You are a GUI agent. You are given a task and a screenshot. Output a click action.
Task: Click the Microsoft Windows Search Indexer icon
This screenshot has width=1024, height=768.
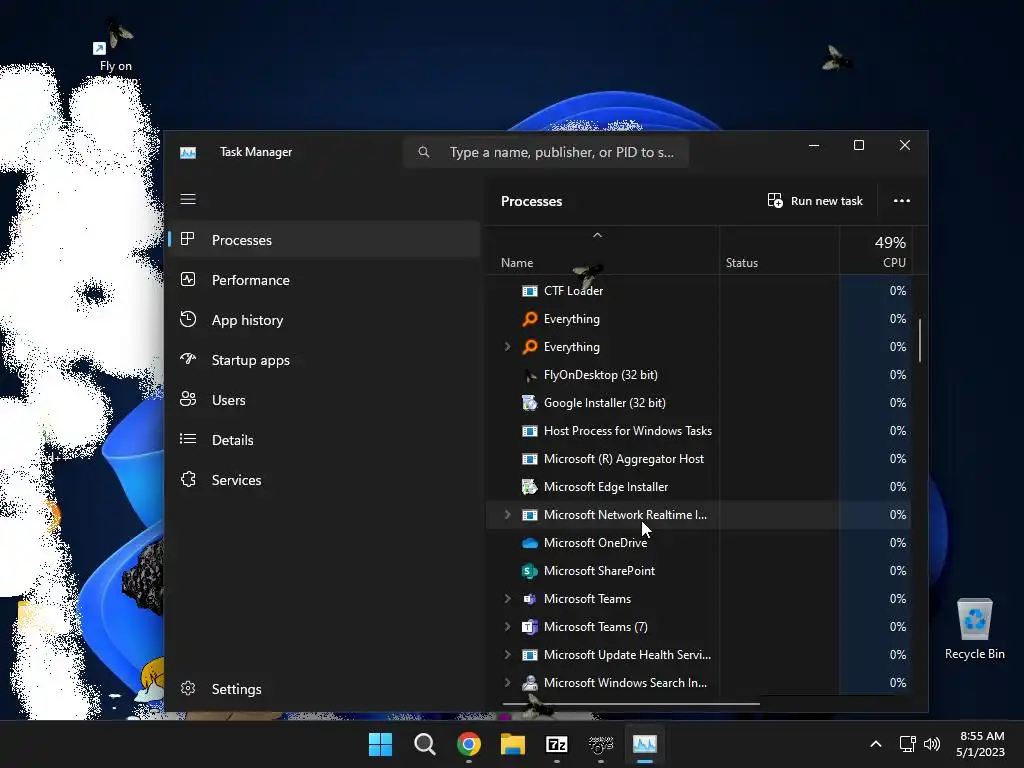530,682
